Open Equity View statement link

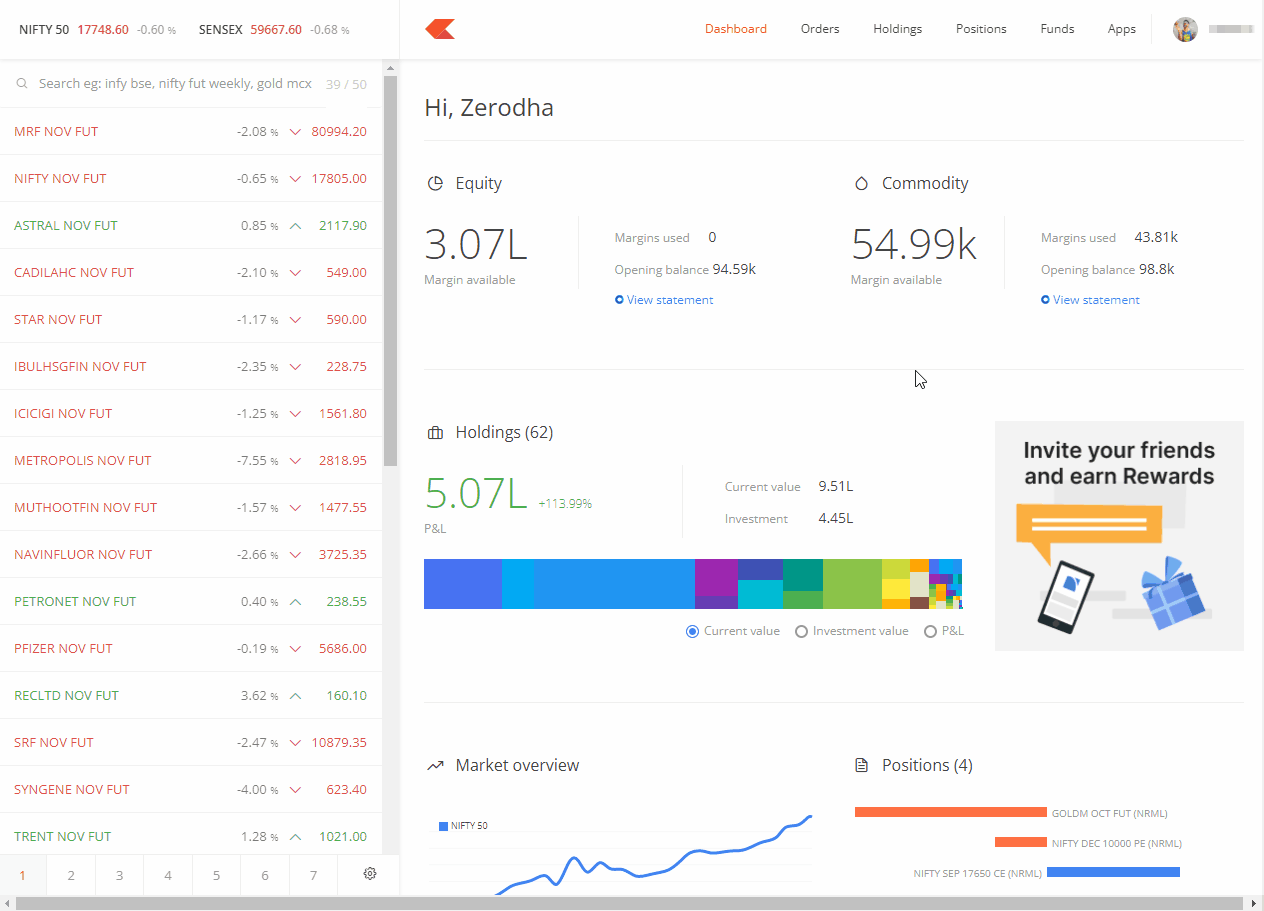(x=669, y=300)
